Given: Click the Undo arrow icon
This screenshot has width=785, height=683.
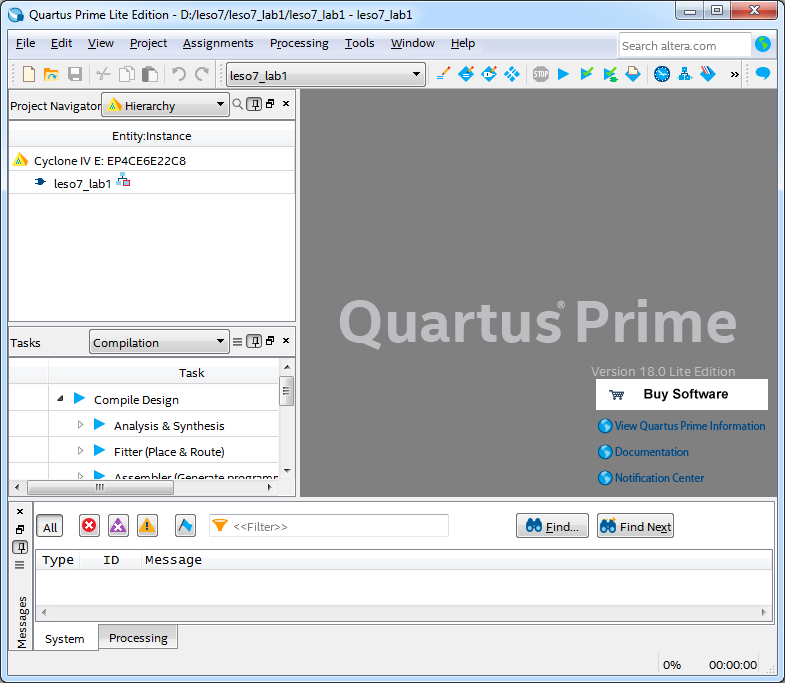Looking at the screenshot, I should click(179, 75).
